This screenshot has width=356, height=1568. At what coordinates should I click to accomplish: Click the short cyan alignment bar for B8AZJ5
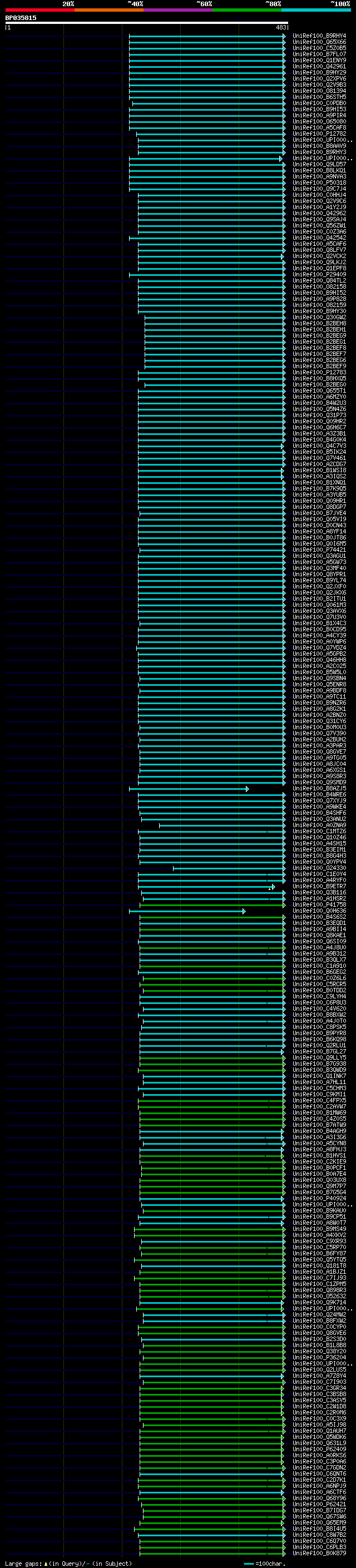(189, 789)
